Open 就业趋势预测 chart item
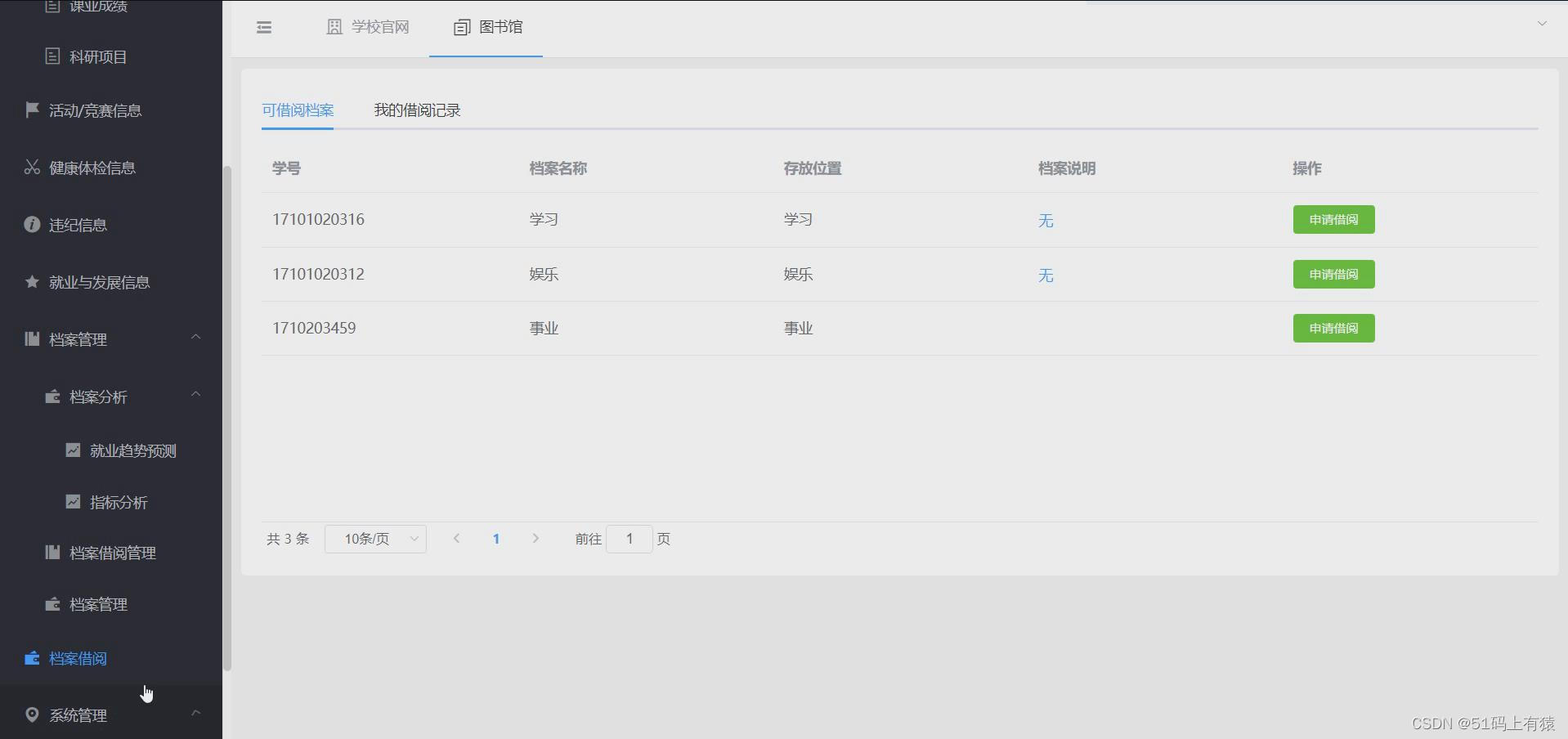Screen dimensions: 1568x739 73,450
